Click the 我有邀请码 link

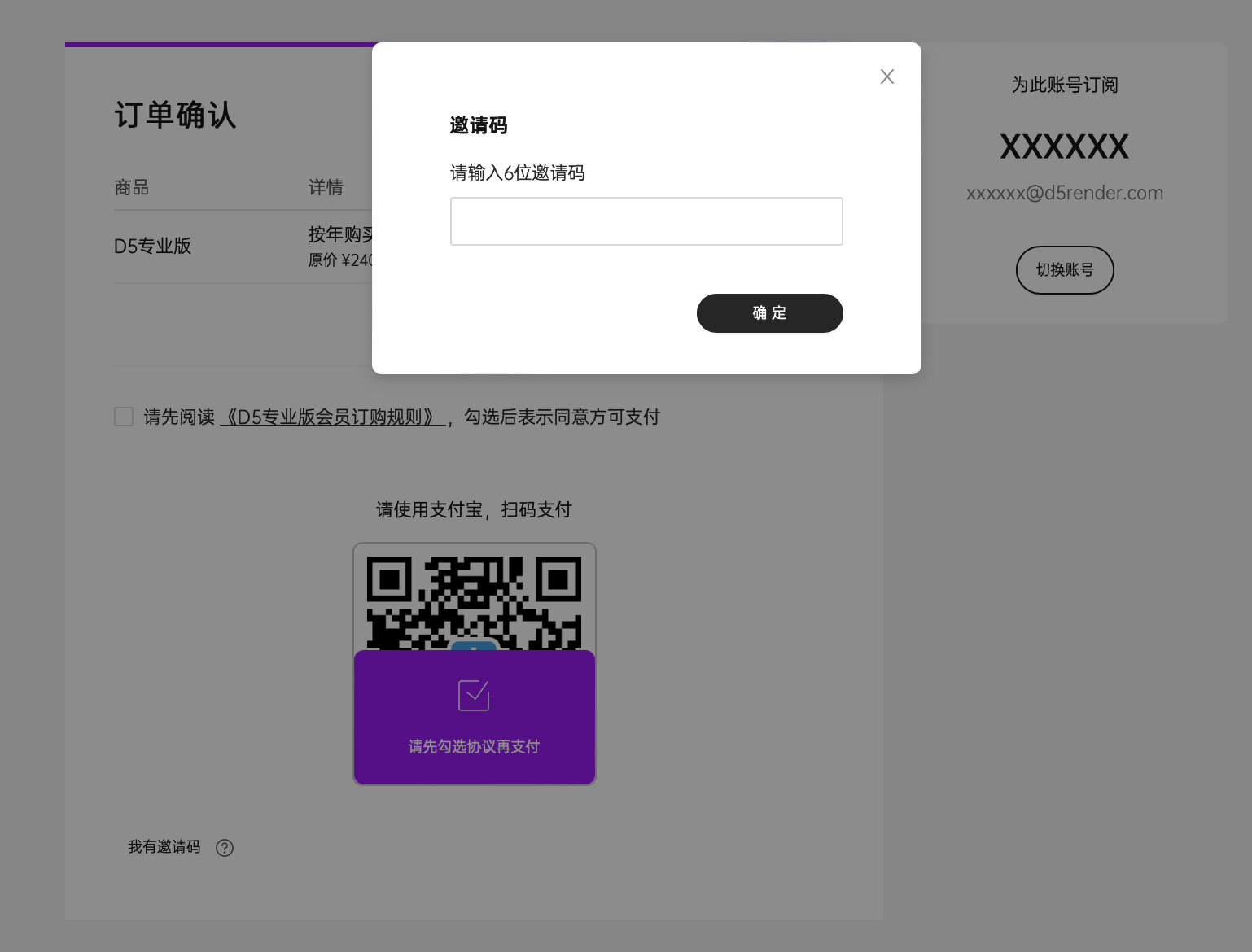click(x=164, y=847)
